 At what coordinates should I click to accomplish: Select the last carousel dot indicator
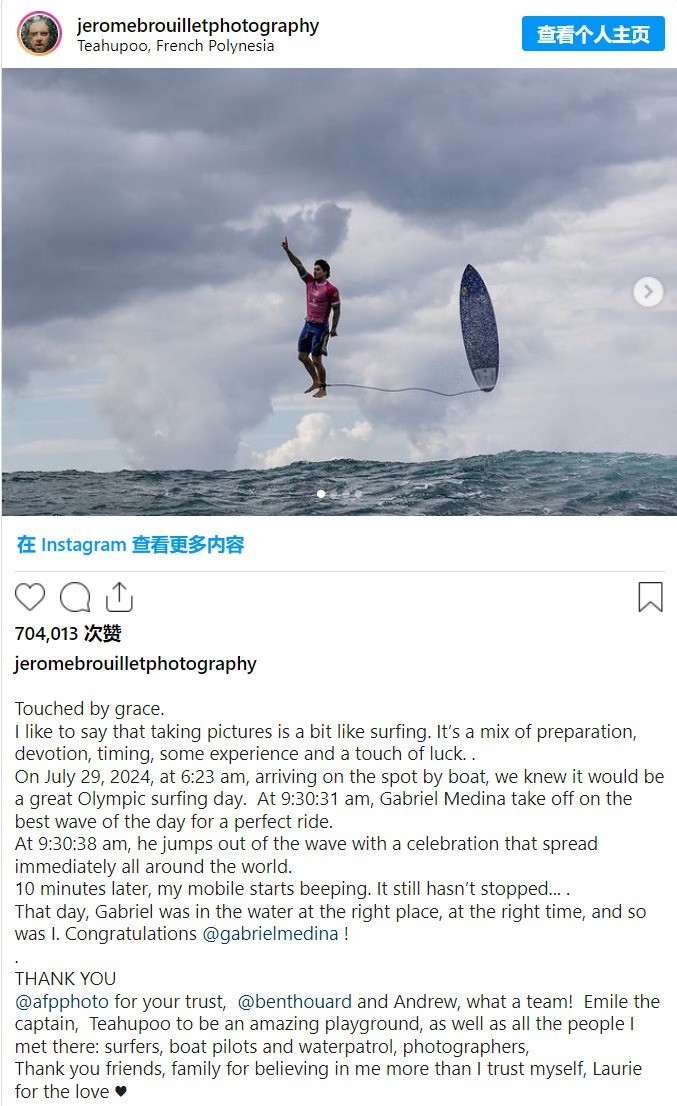[x=358, y=494]
